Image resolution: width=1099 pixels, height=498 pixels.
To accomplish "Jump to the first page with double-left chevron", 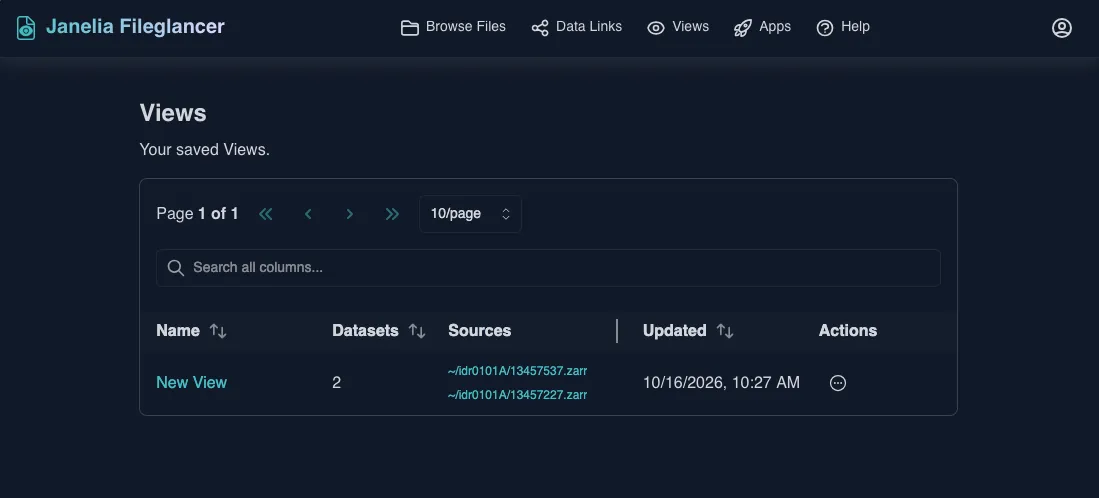I will pyautogui.click(x=266, y=214).
